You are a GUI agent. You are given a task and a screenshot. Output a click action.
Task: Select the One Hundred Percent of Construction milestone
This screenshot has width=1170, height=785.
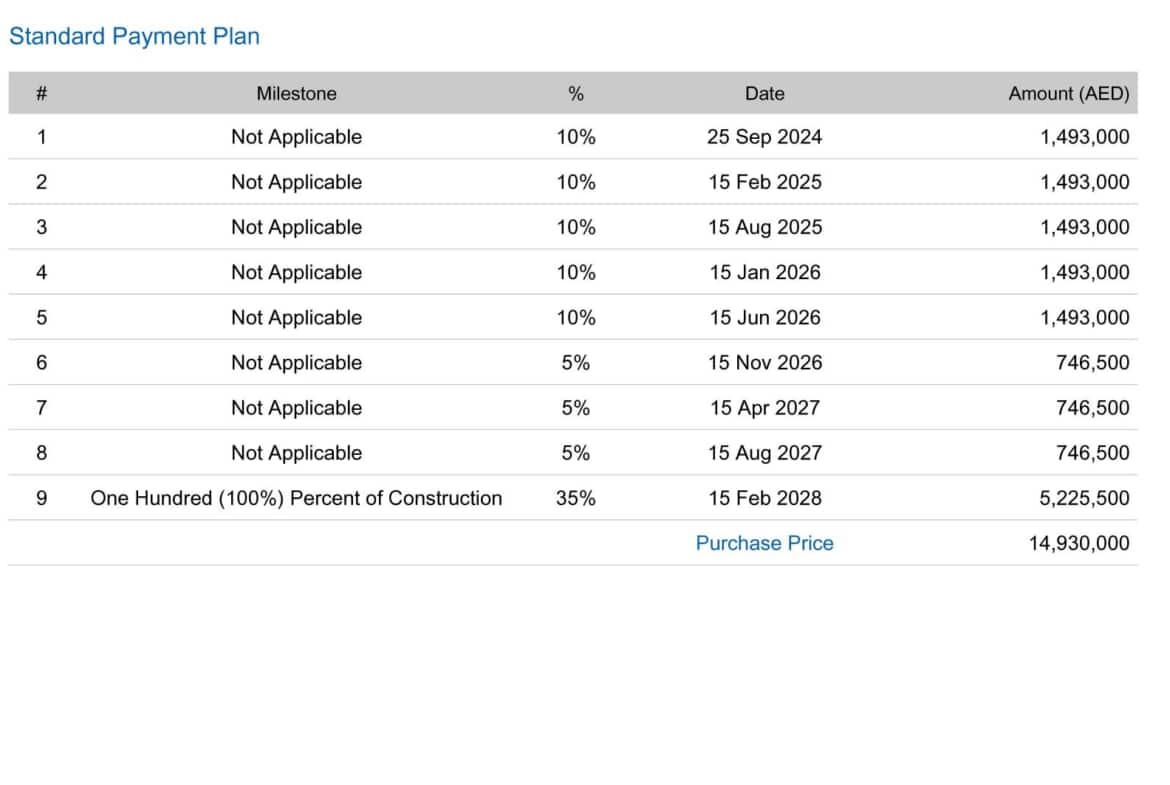coord(296,498)
